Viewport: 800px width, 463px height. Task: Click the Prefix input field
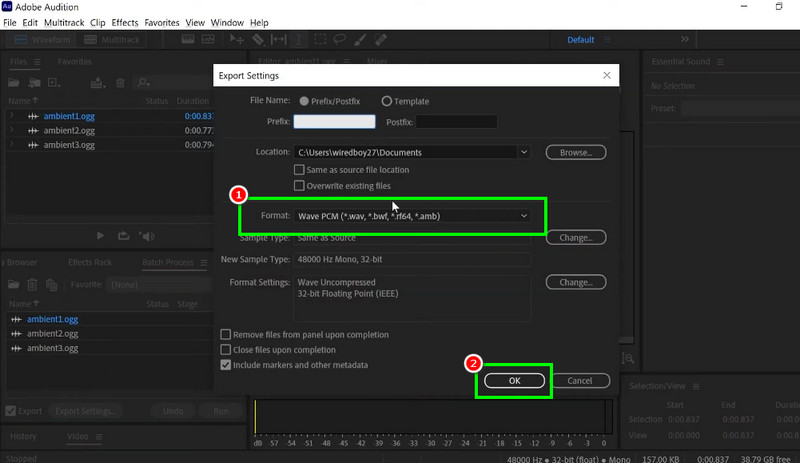pyautogui.click(x=334, y=121)
